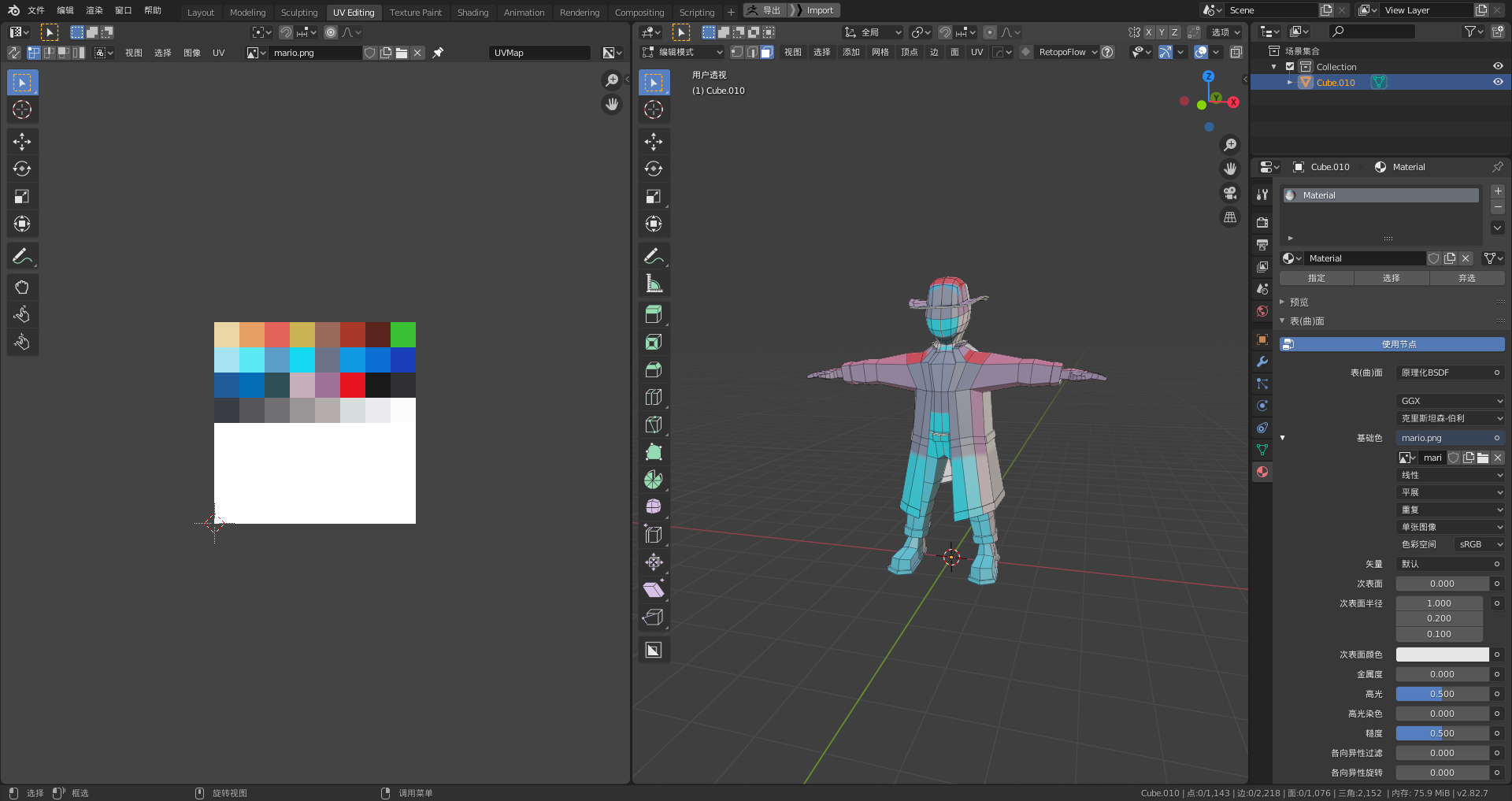This screenshot has width=1512, height=801.
Task: Select the Rip Region tool
Action: (x=654, y=617)
